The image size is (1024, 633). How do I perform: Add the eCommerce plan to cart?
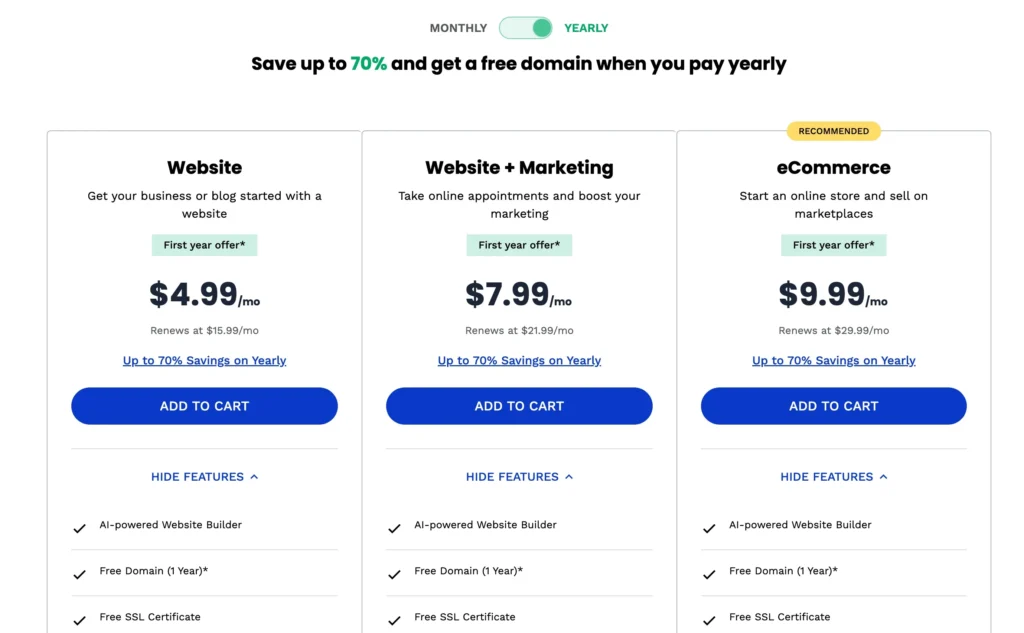[833, 406]
